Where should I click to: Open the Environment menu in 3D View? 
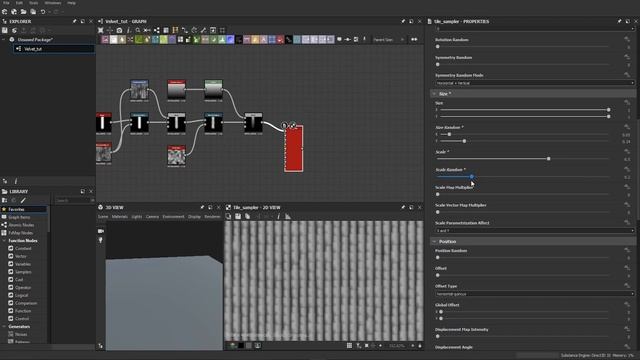pyautogui.click(x=173, y=217)
